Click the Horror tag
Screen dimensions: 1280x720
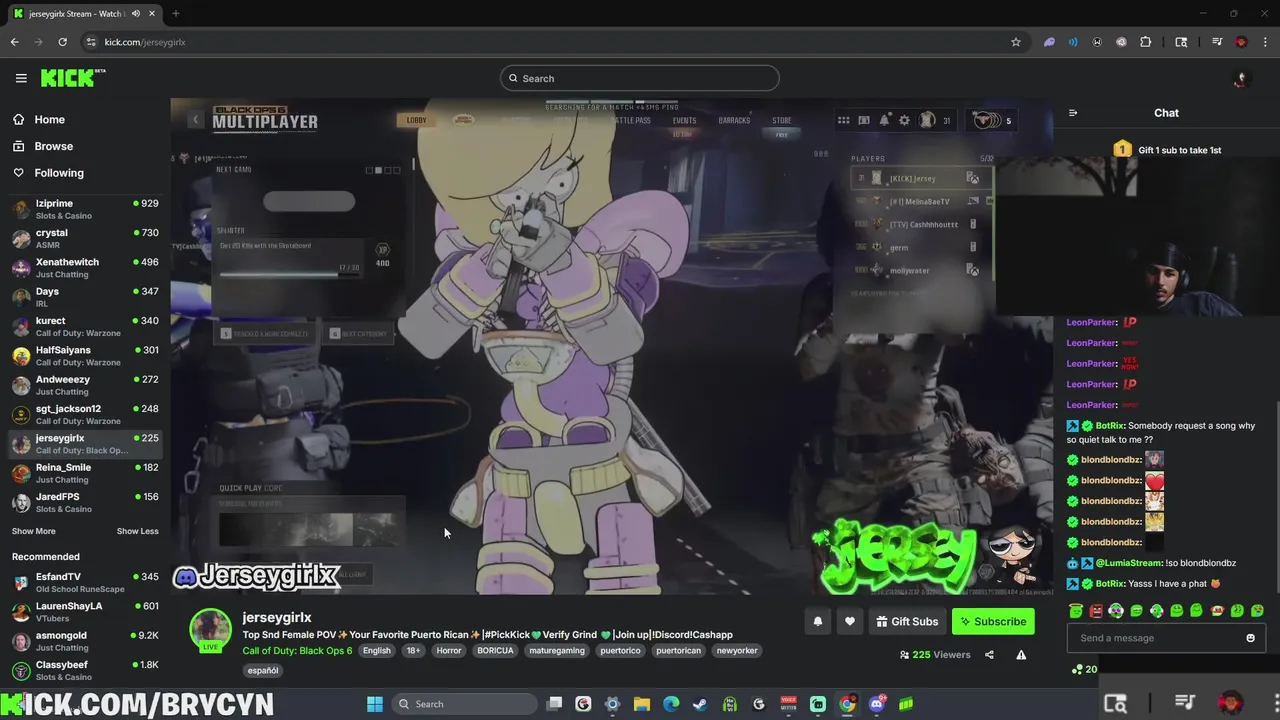(x=449, y=650)
